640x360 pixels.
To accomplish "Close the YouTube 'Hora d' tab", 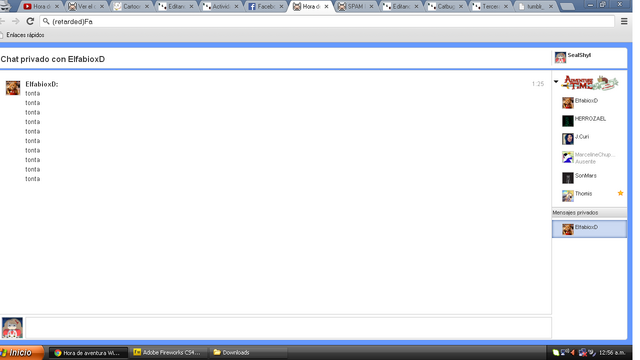I will [x=57, y=7].
